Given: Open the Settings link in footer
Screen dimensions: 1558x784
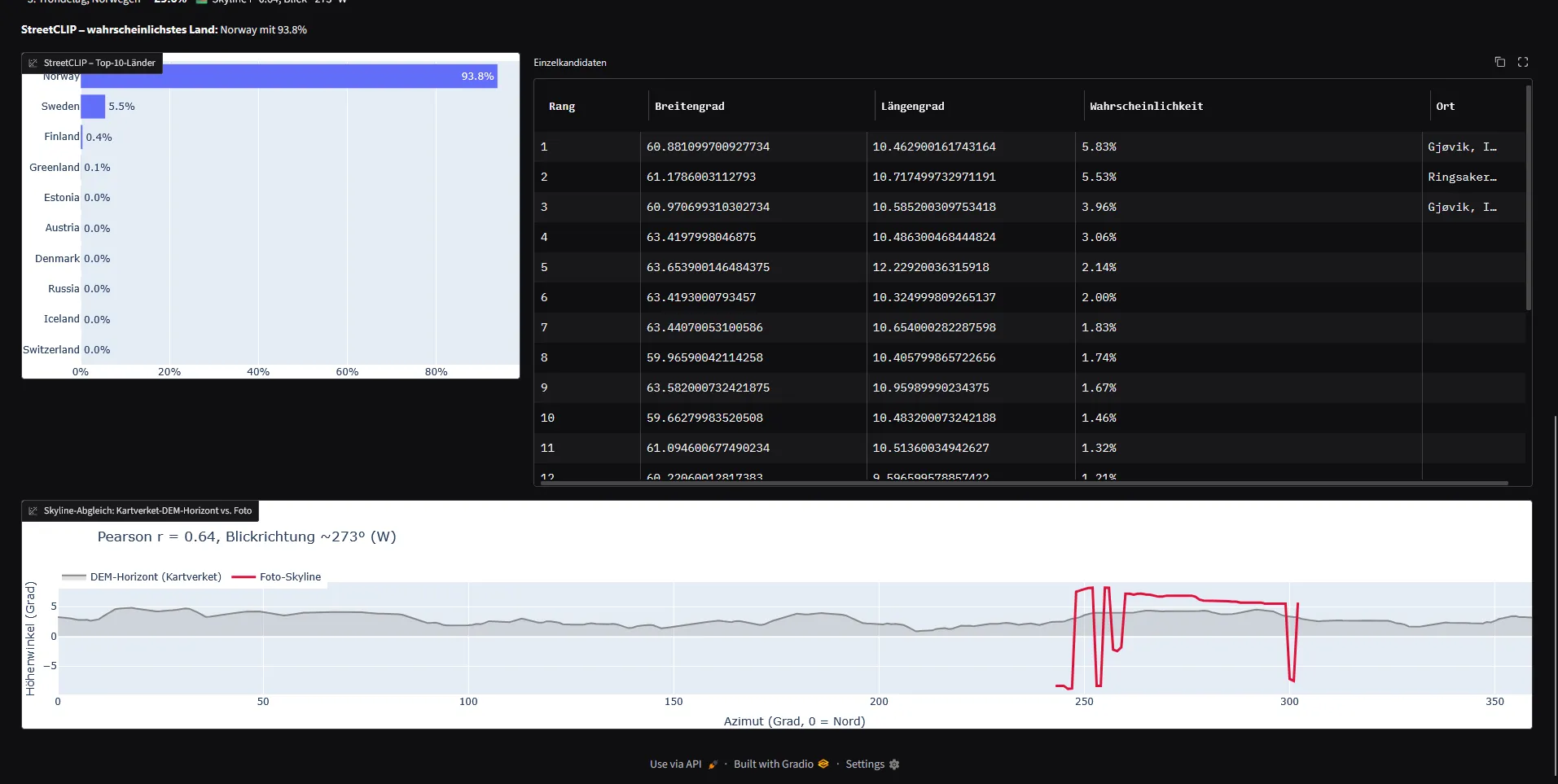Looking at the screenshot, I should click(x=872, y=764).
